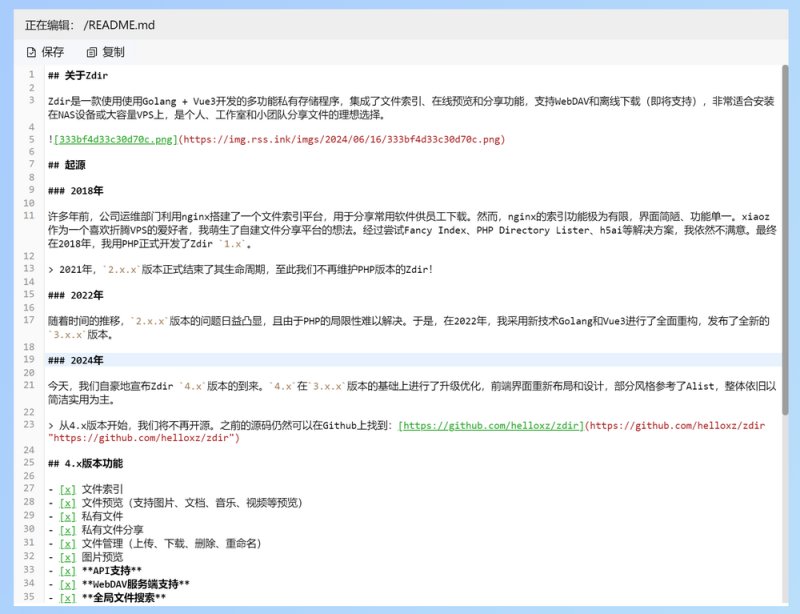
Task: Click the 2021年 blockquote line
Action: click(240, 269)
